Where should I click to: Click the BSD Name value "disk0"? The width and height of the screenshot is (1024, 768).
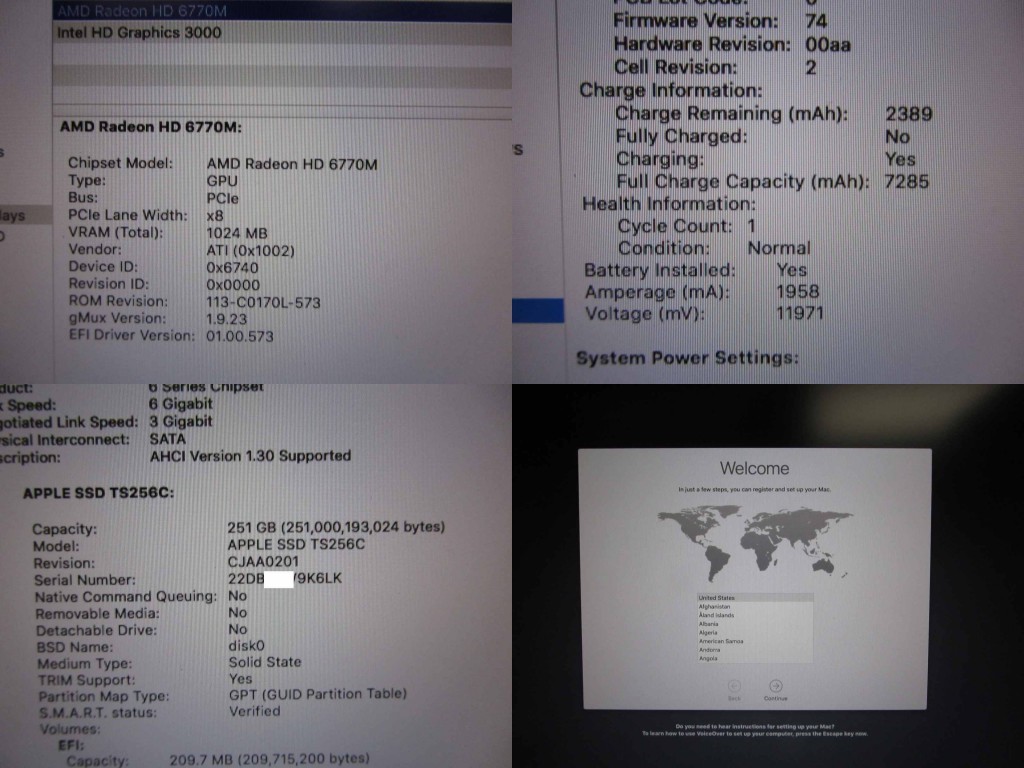(x=246, y=646)
